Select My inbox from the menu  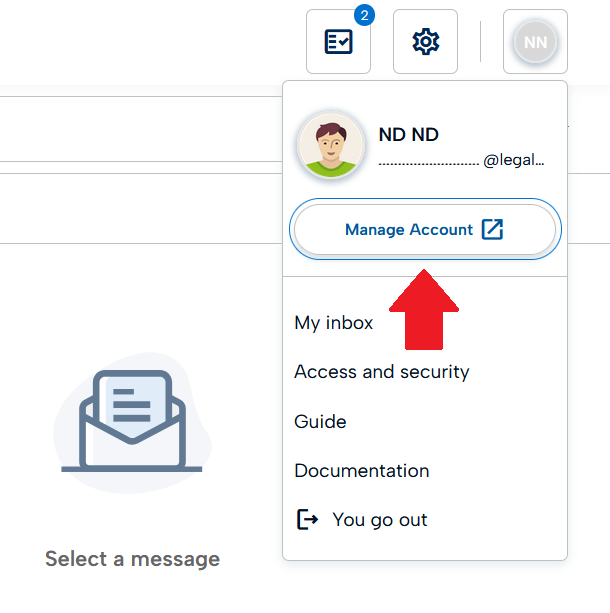[x=333, y=323]
